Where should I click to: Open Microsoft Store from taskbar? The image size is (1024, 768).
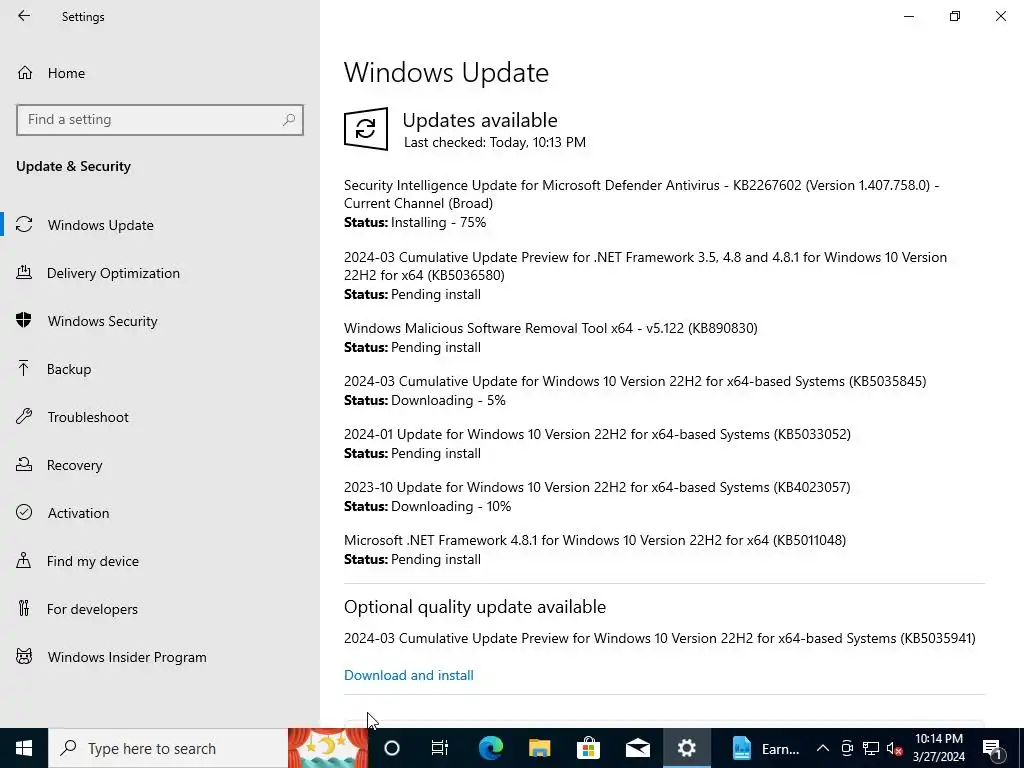588,748
